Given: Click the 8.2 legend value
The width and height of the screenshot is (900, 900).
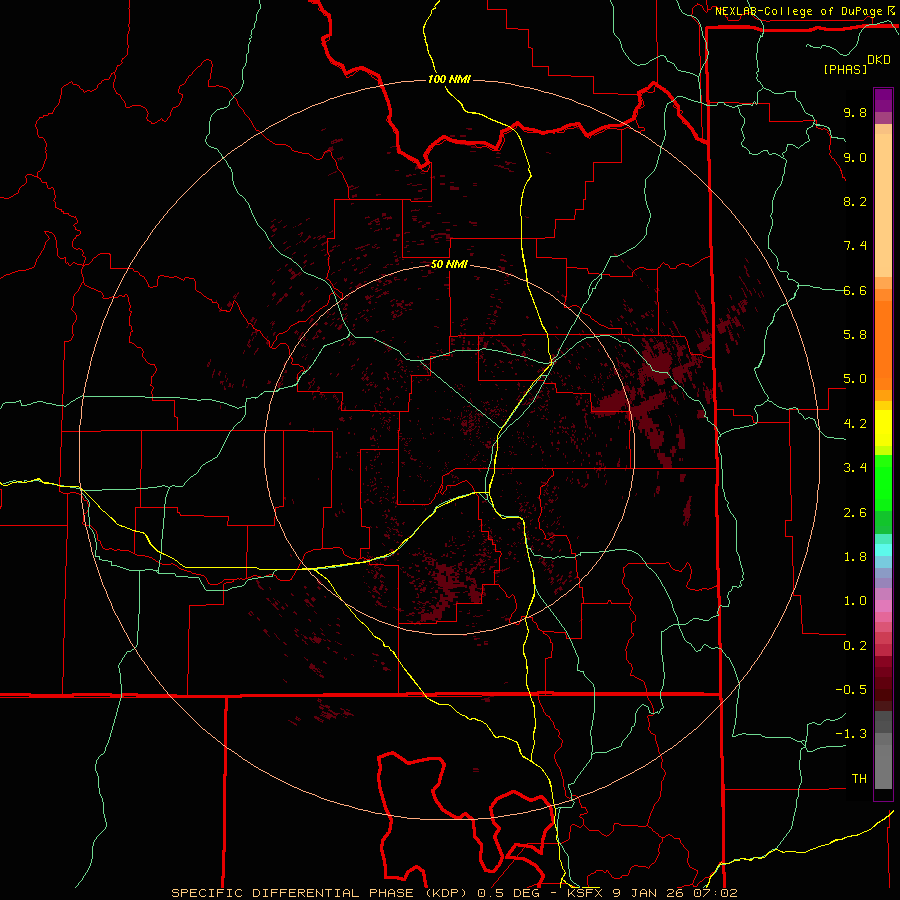Looking at the screenshot, I should pyautogui.click(x=855, y=201).
